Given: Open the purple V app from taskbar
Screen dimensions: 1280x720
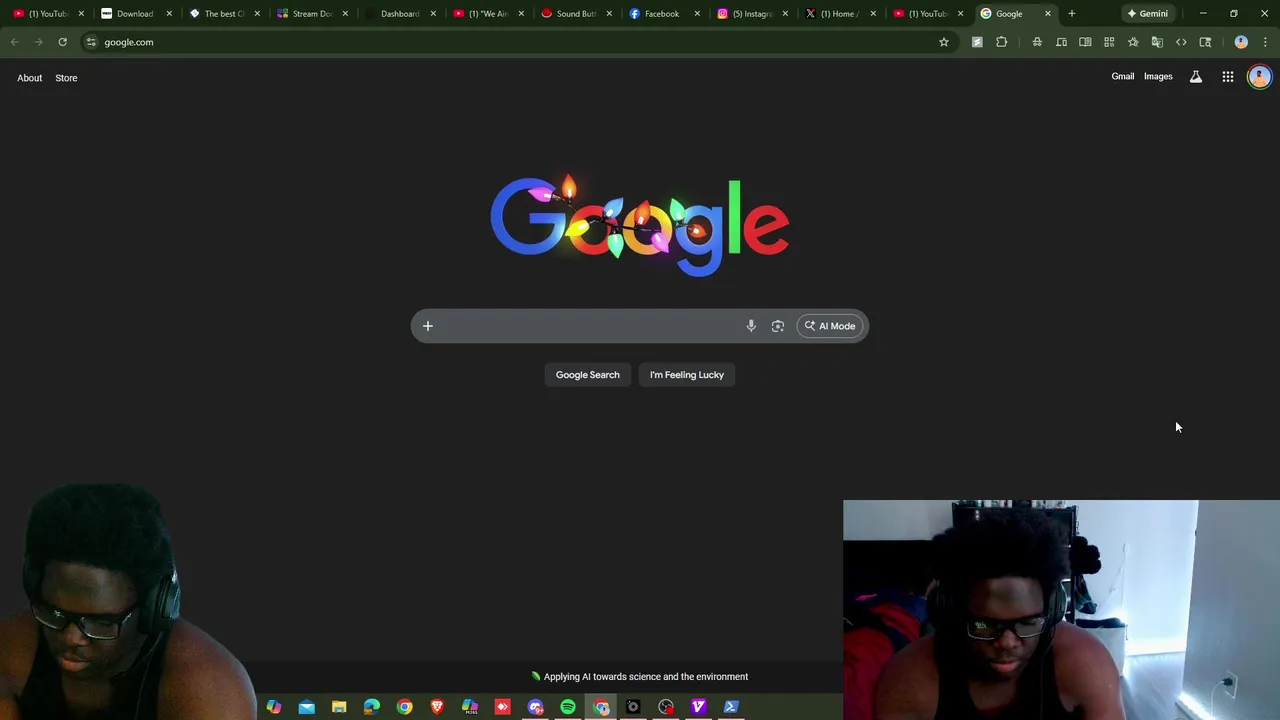Looking at the screenshot, I should [698, 707].
